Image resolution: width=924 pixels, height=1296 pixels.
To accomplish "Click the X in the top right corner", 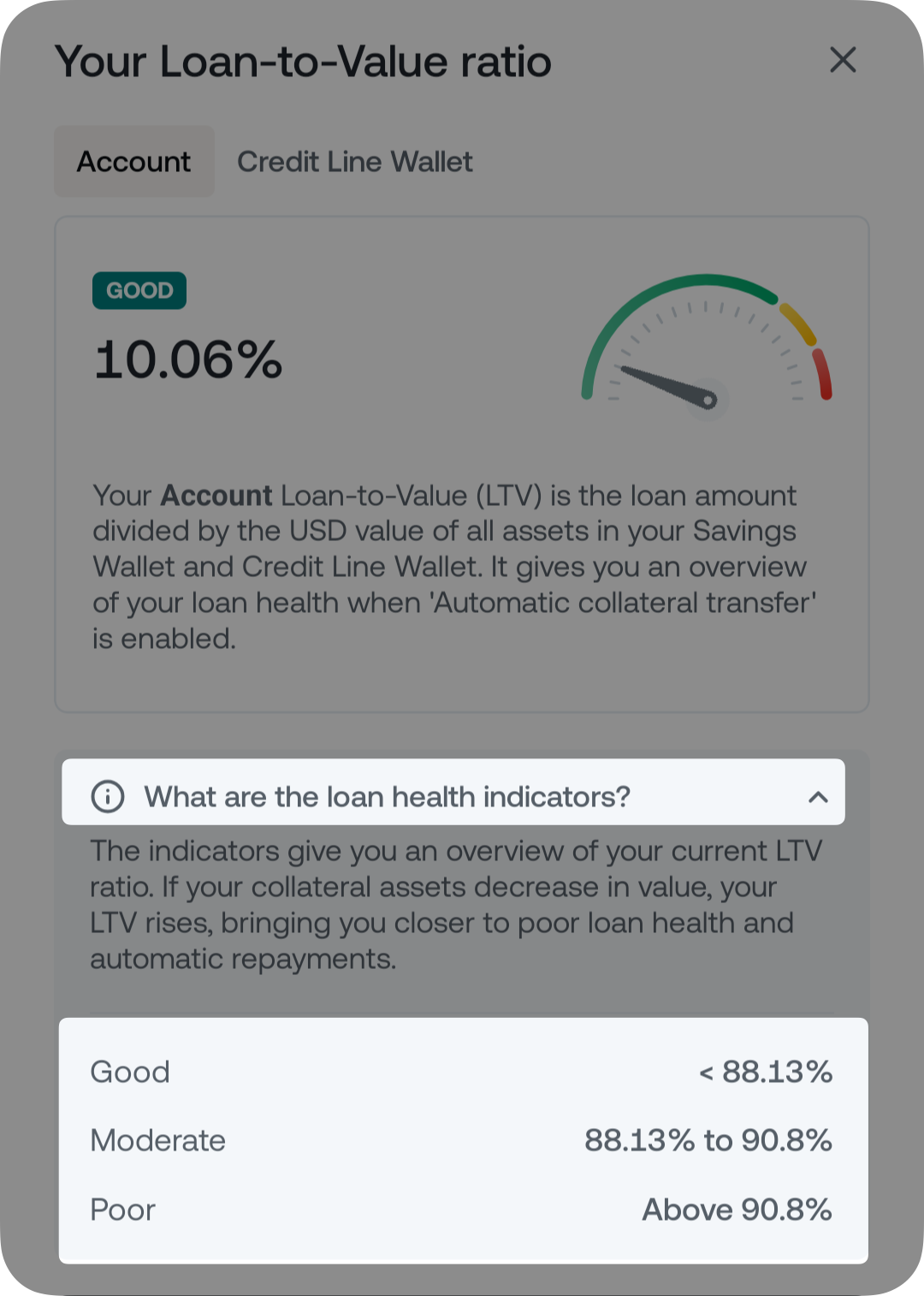I will (x=843, y=60).
